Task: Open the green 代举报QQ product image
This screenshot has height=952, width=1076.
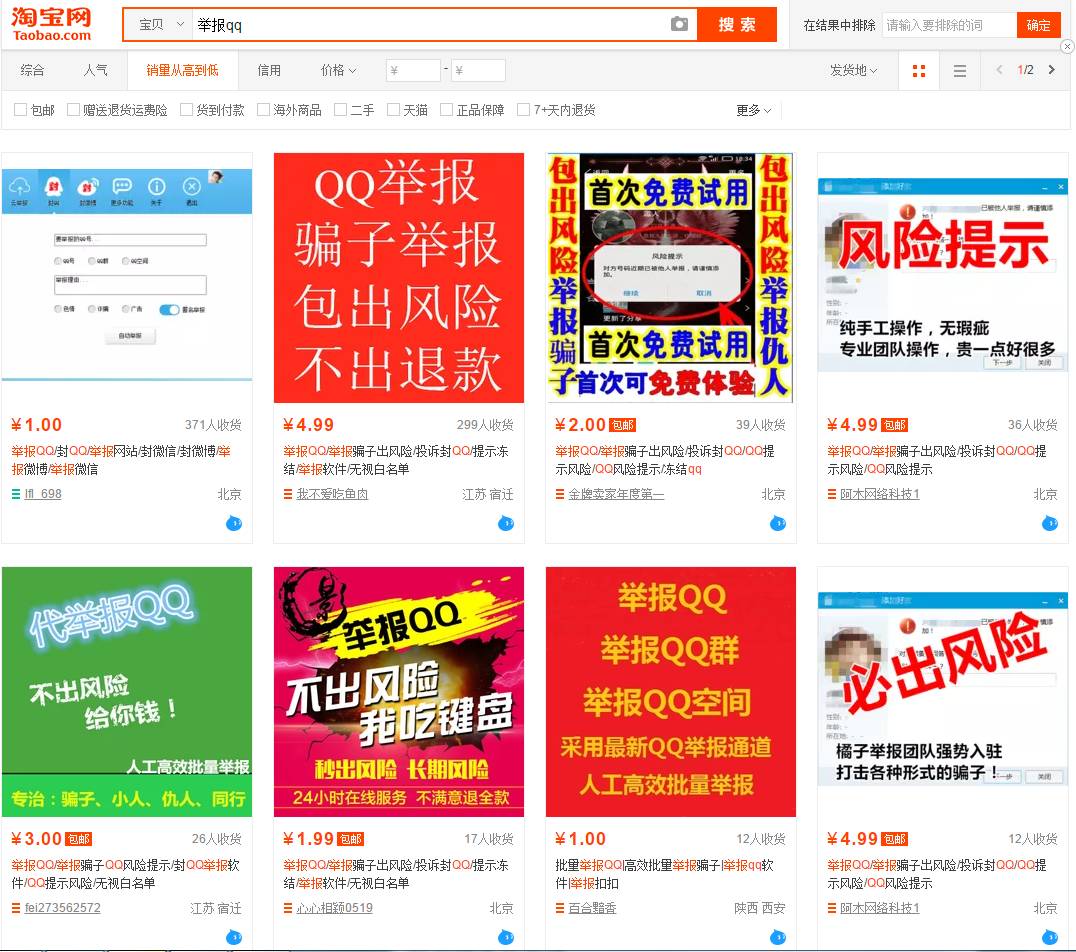Action: coord(127,692)
